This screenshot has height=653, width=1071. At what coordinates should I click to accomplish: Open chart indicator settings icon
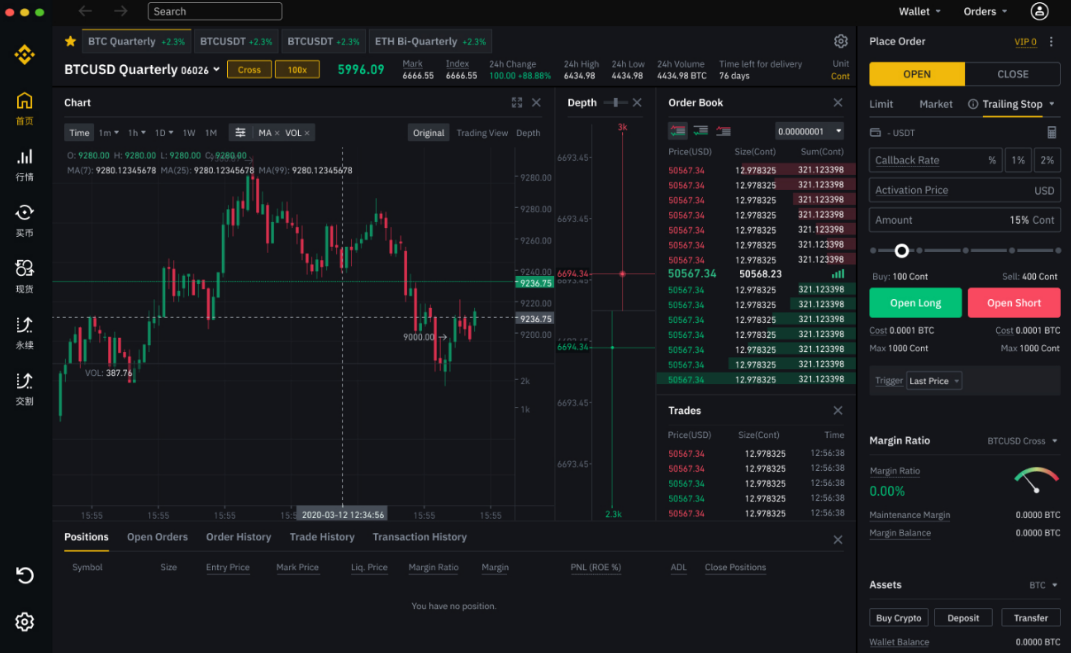point(240,133)
